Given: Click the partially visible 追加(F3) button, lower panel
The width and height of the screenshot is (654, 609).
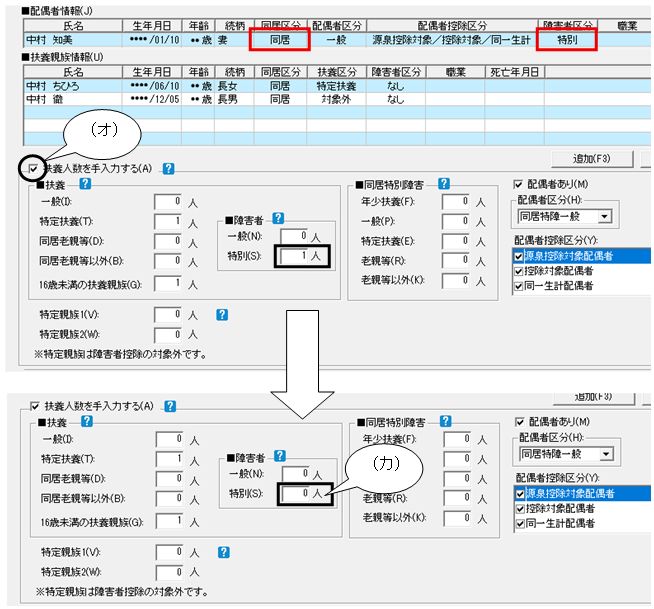Looking at the screenshot, I should click(x=594, y=398).
